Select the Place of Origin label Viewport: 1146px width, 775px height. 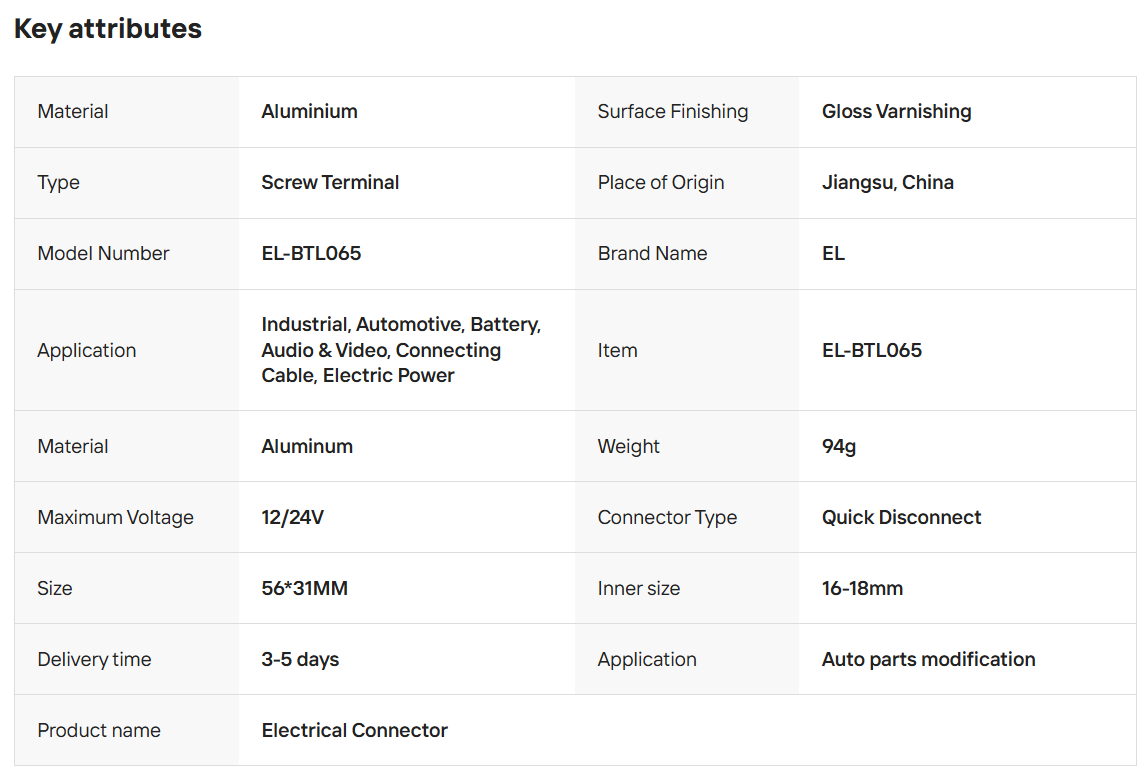tap(660, 183)
